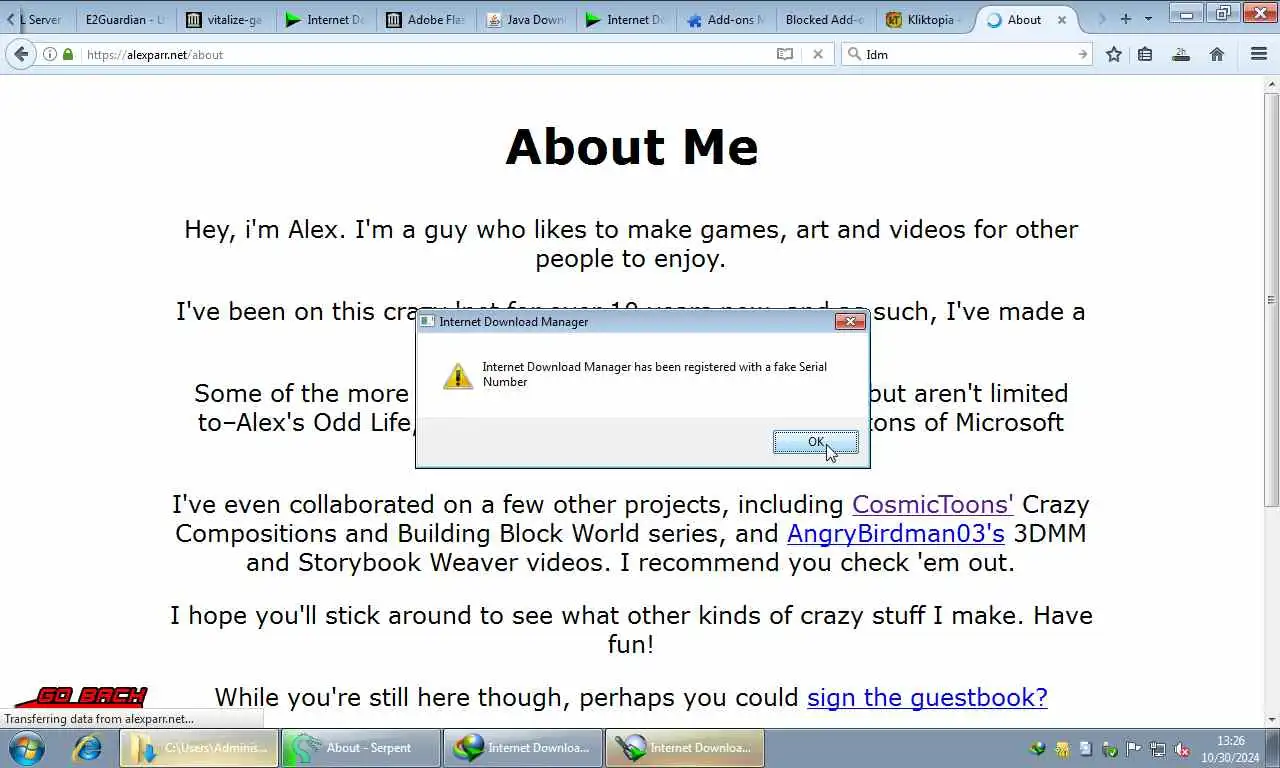Switch to the E2Guardian tab
1280x768 pixels.
point(125,19)
